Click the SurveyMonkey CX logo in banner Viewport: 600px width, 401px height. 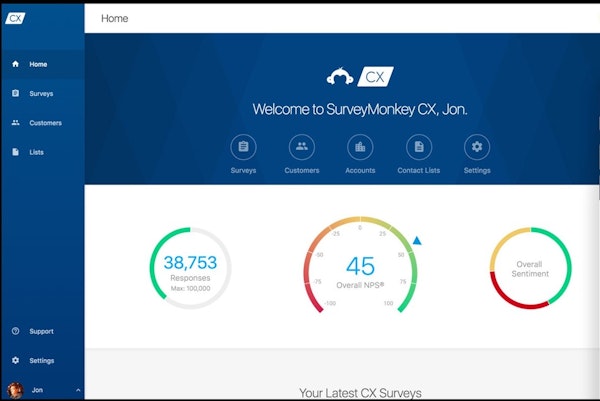pyautogui.click(x=360, y=76)
